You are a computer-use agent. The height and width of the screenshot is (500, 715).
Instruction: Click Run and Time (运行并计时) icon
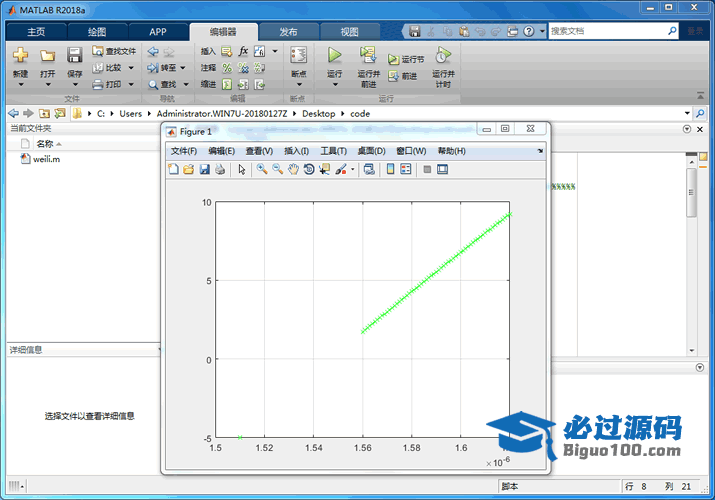[442, 55]
